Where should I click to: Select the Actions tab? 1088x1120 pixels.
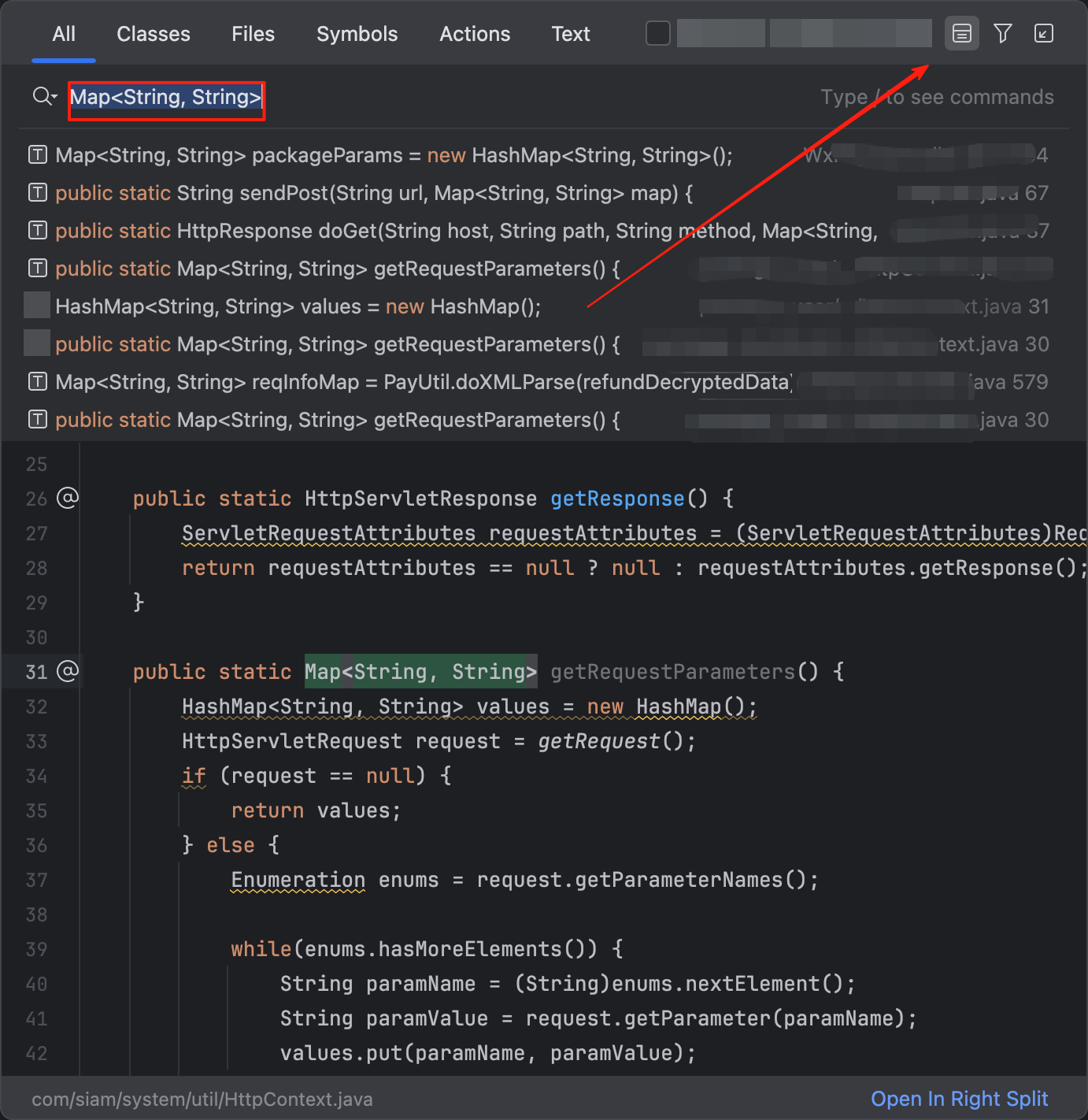click(x=475, y=34)
